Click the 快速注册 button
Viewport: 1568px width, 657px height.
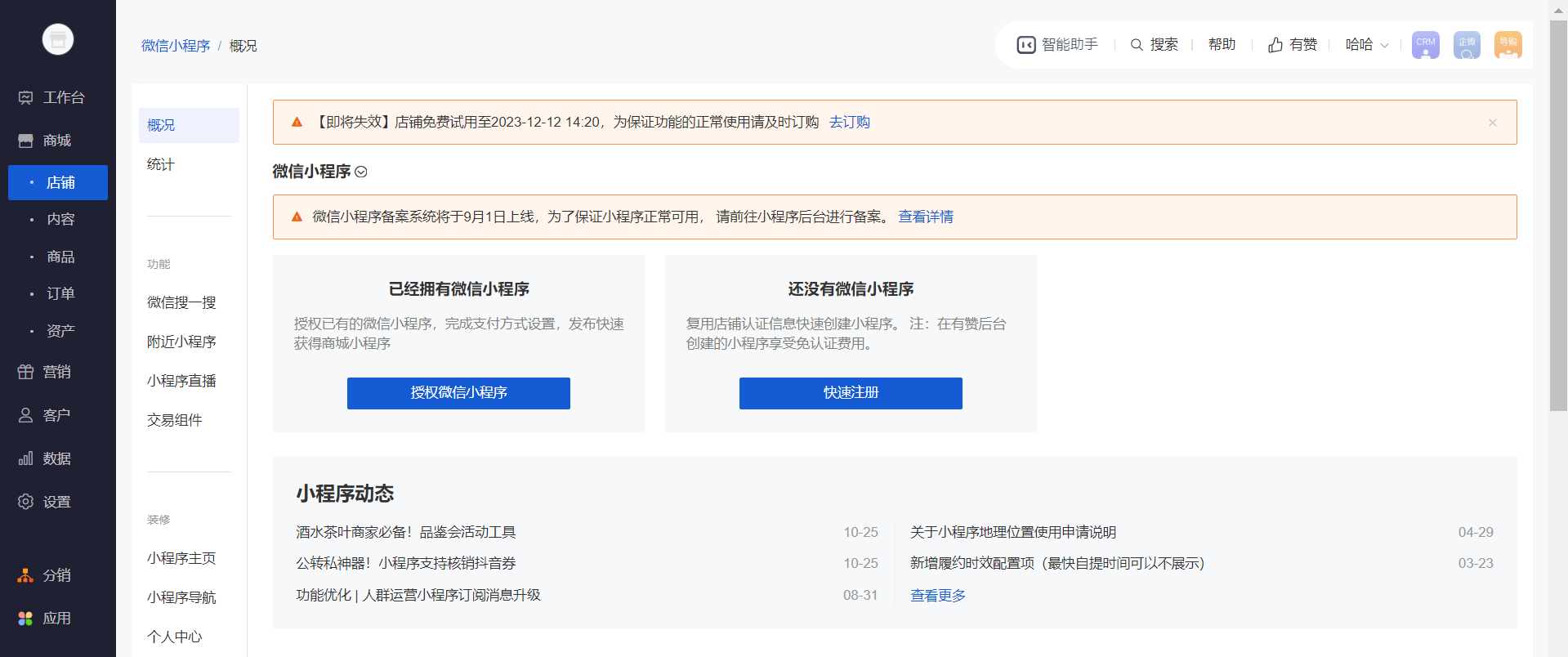(851, 393)
